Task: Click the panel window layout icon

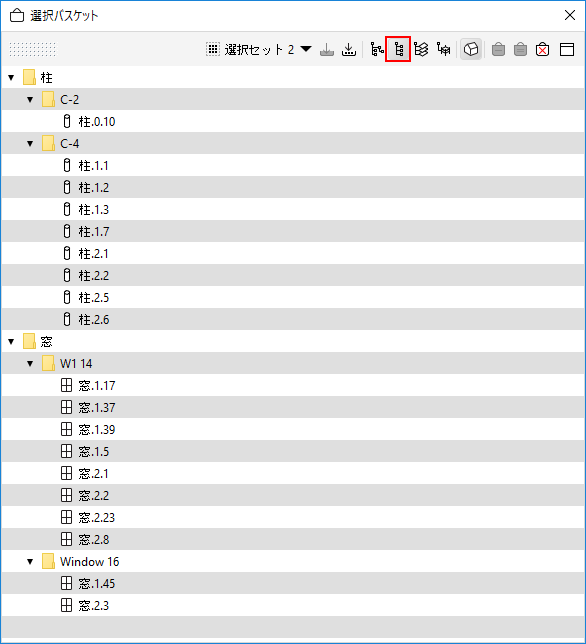Action: click(x=567, y=50)
